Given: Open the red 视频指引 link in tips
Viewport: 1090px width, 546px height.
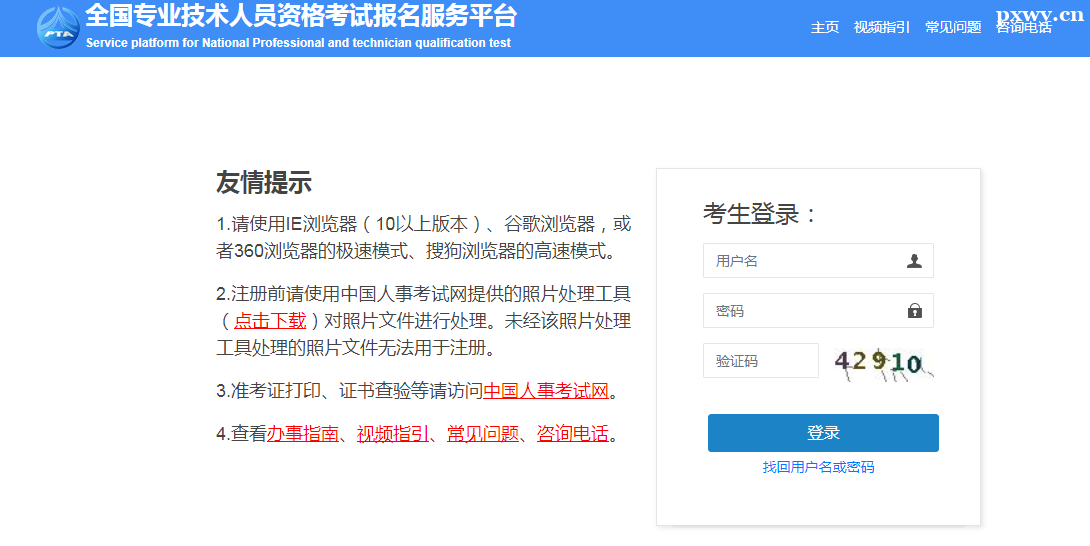Looking at the screenshot, I should point(393,434).
